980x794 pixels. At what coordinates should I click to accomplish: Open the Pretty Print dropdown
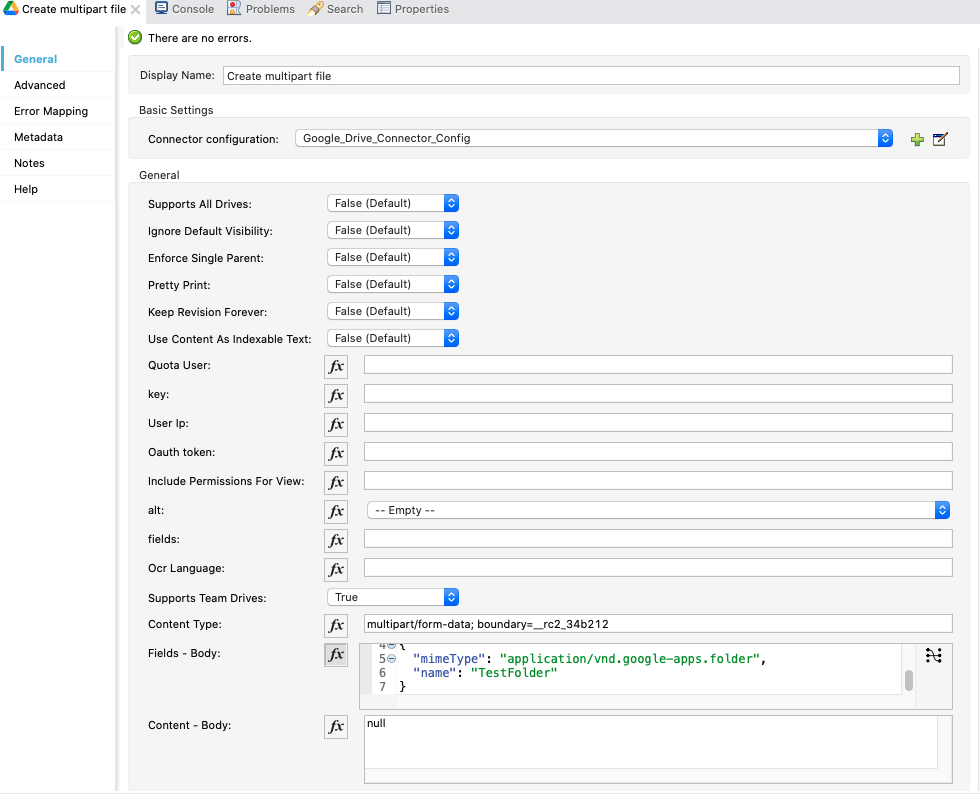(x=392, y=284)
